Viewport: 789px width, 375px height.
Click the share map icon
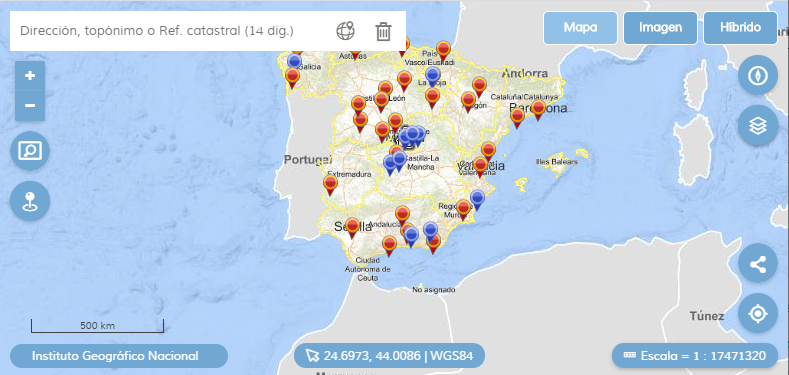pyautogui.click(x=758, y=263)
